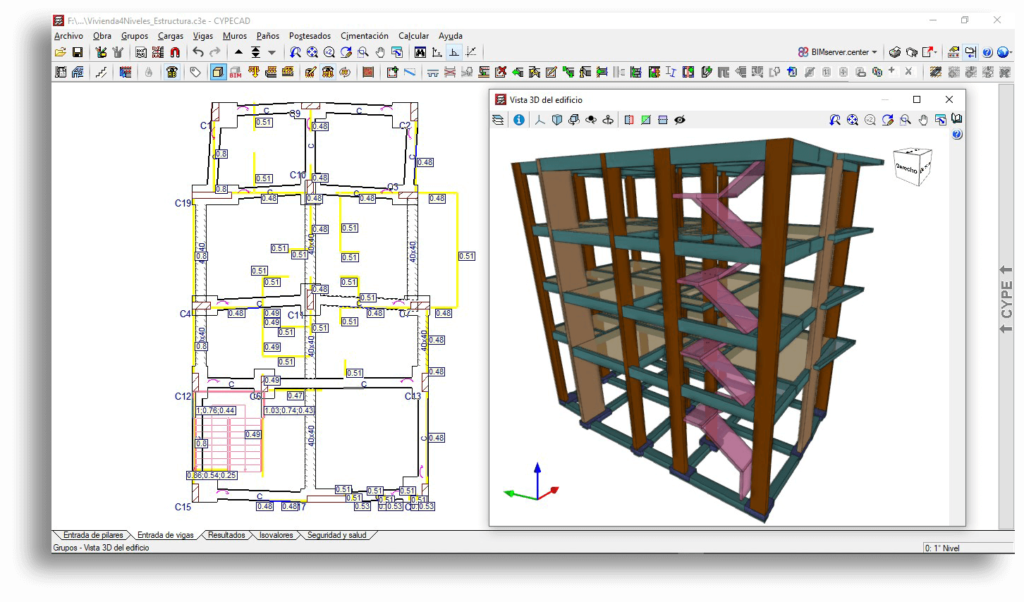Click the blue info icon in 3D view
1024x602 pixels.
click(x=519, y=120)
